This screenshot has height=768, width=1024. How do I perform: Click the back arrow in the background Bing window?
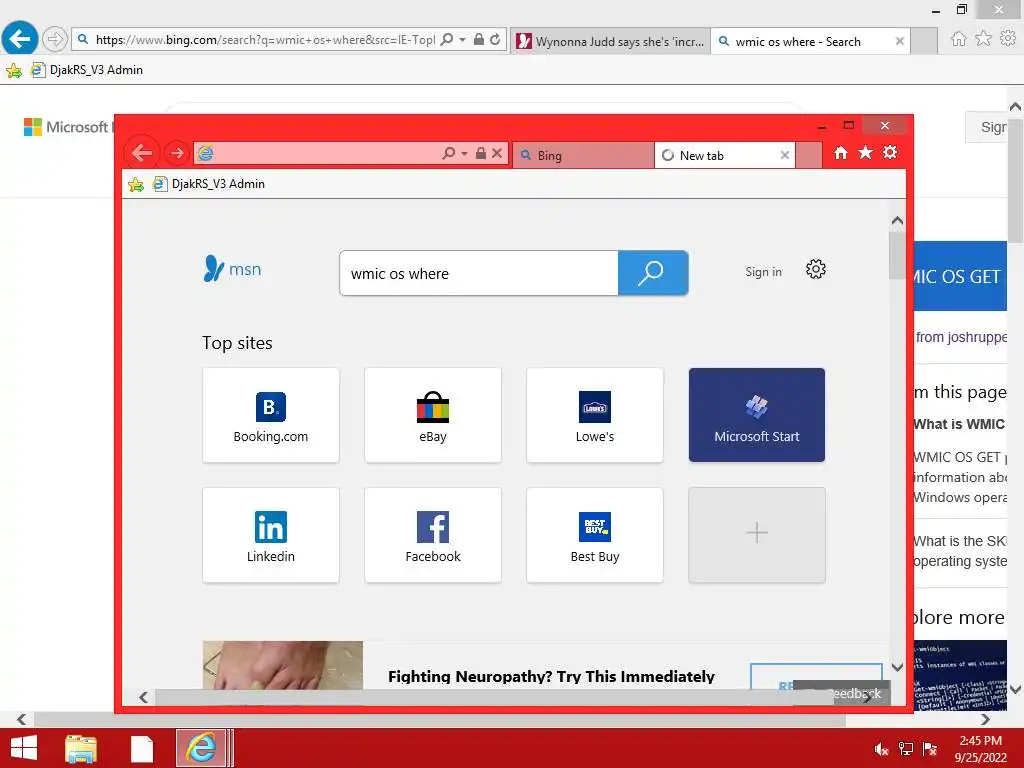tap(20, 40)
